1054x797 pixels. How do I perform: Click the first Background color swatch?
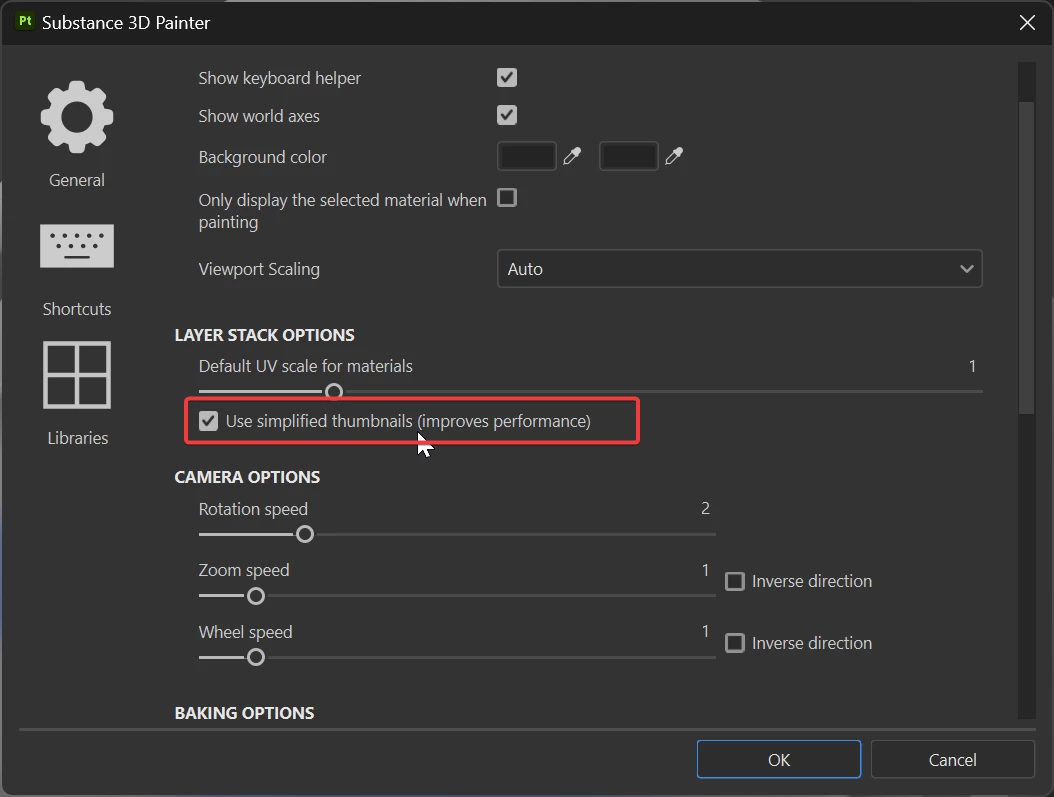click(526, 157)
